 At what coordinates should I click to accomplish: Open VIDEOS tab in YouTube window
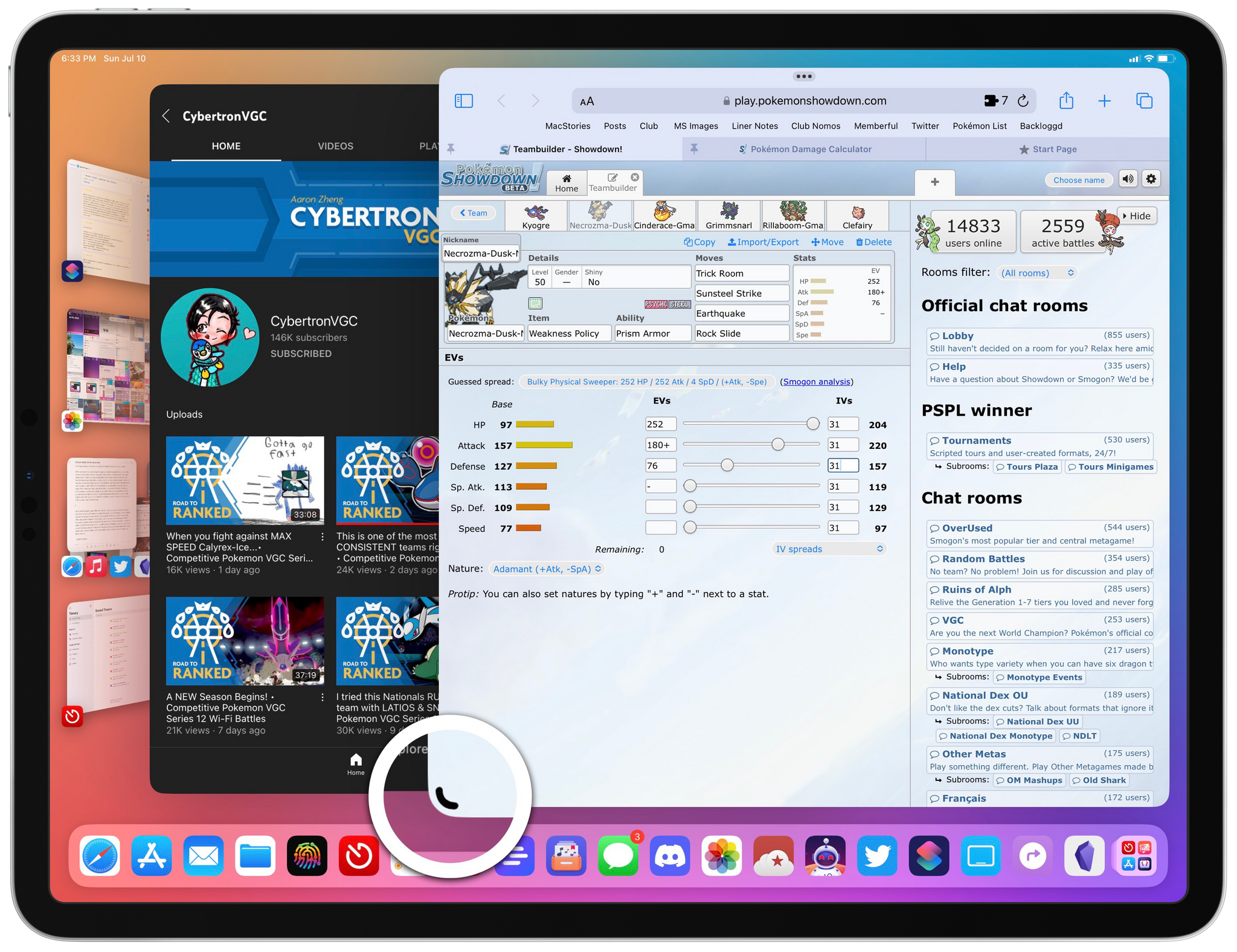pos(336,146)
